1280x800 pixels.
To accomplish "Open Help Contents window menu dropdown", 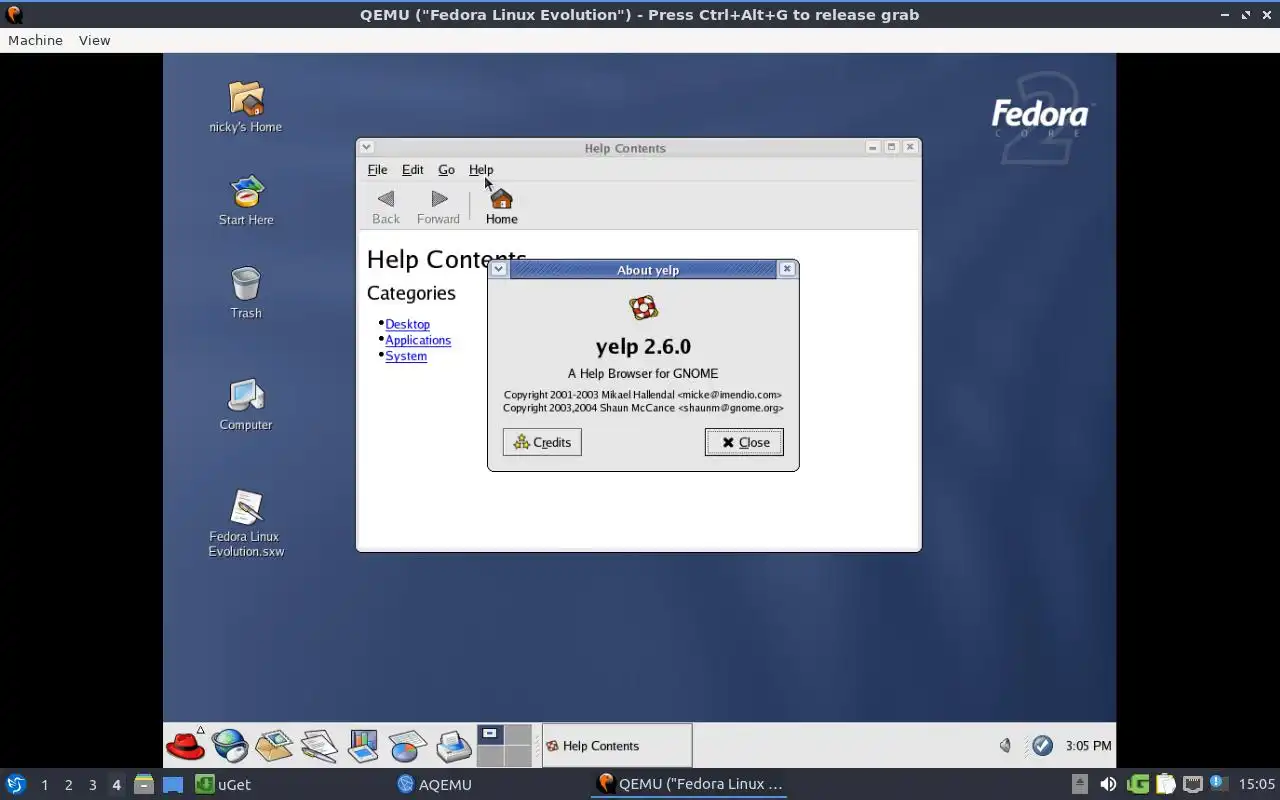I will coord(366,147).
